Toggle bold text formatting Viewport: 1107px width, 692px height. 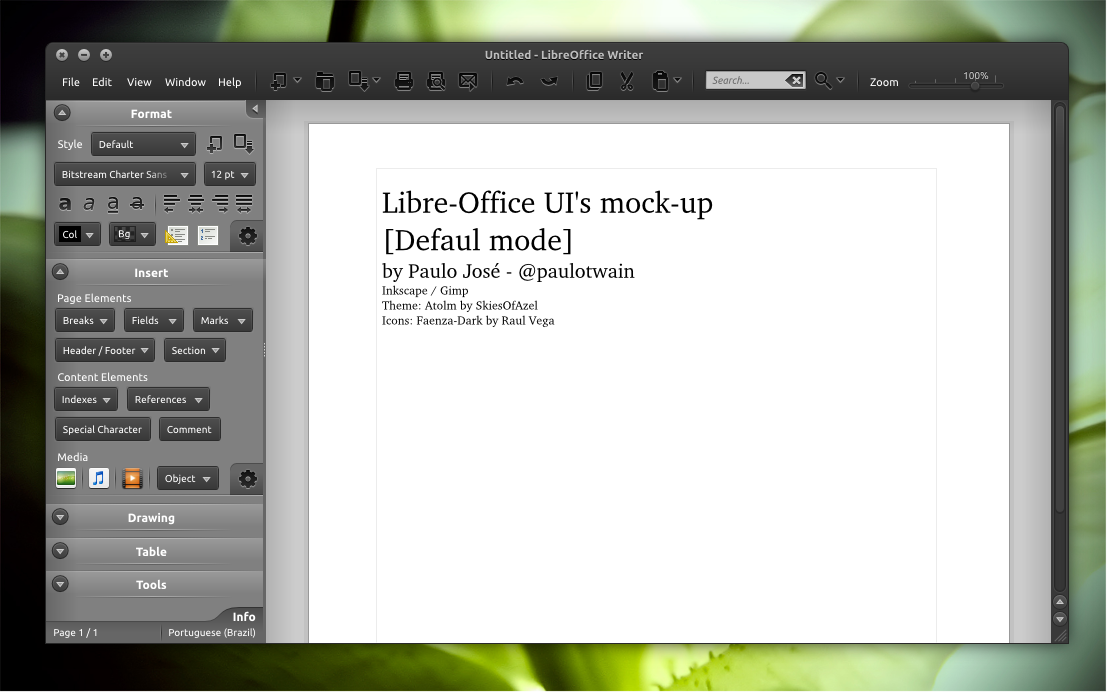point(64,204)
